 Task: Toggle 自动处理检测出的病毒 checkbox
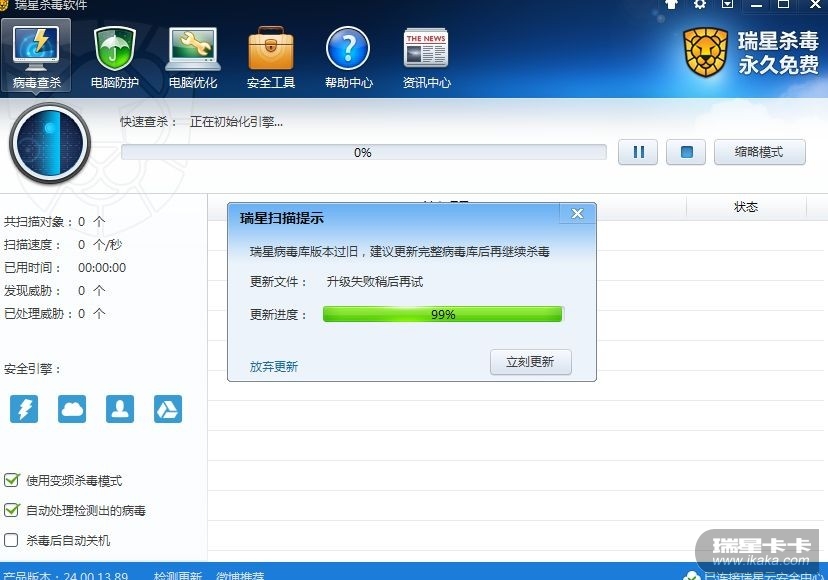point(11,510)
